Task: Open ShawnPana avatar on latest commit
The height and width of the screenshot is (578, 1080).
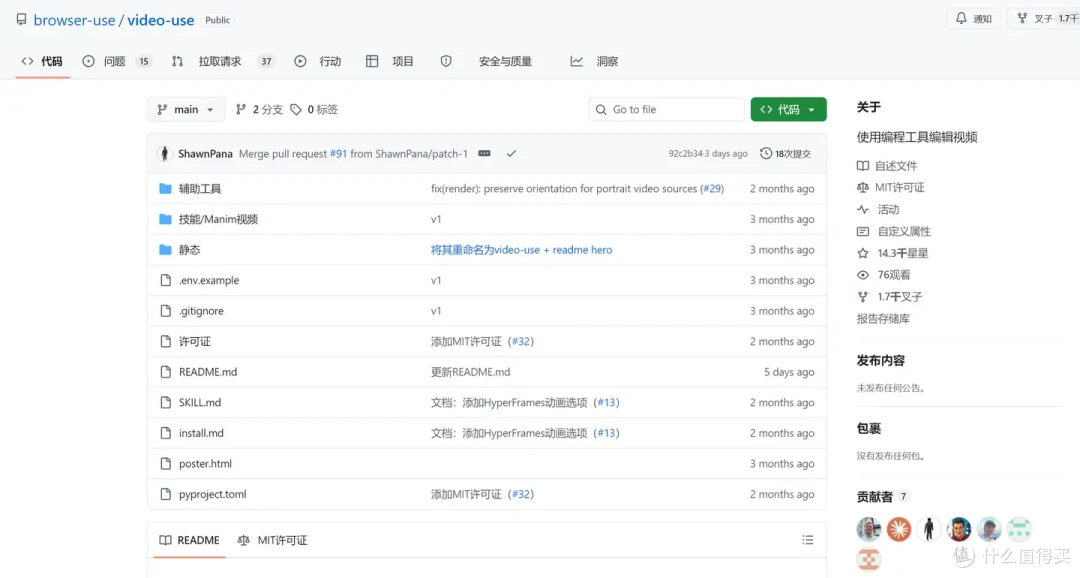Action: tap(164, 154)
